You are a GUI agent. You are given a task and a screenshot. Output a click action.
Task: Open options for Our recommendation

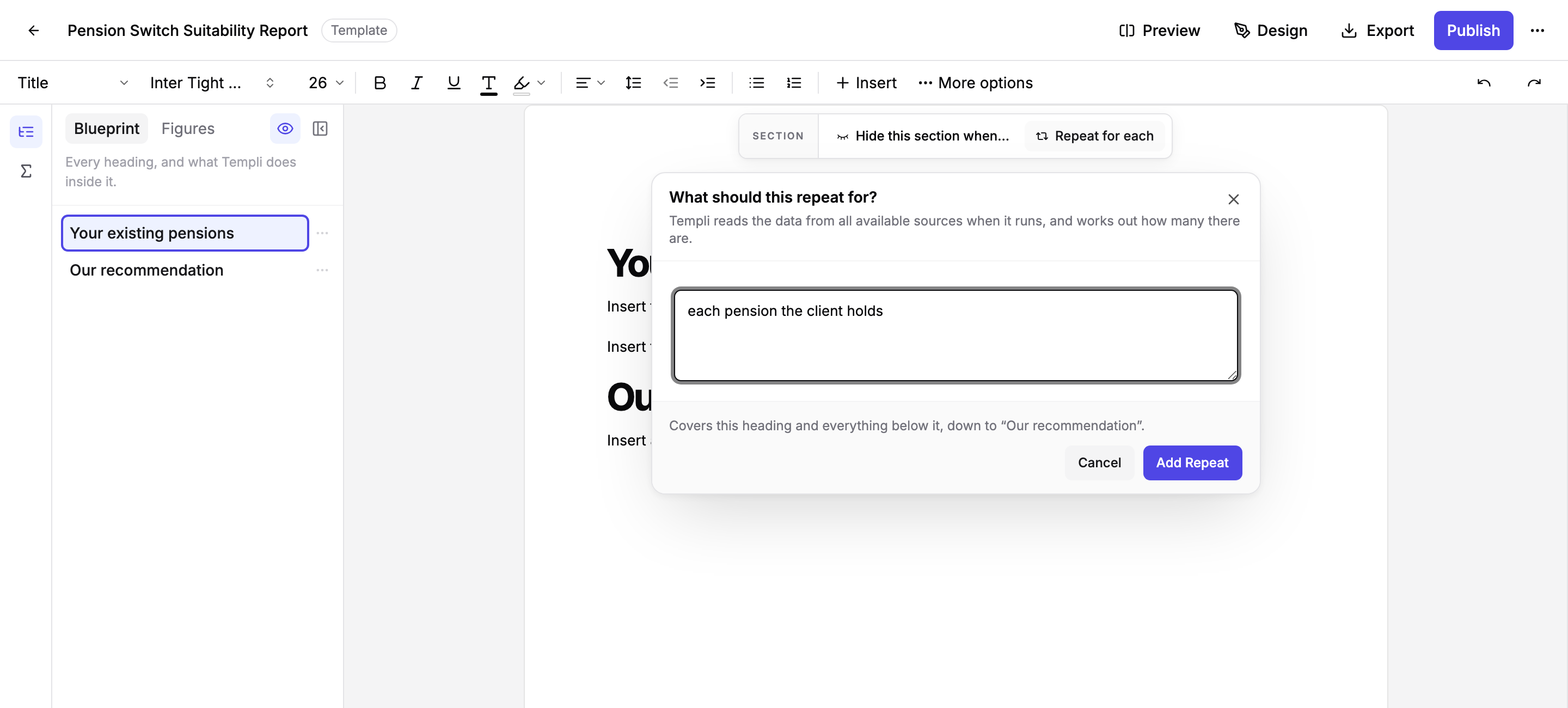coord(323,270)
